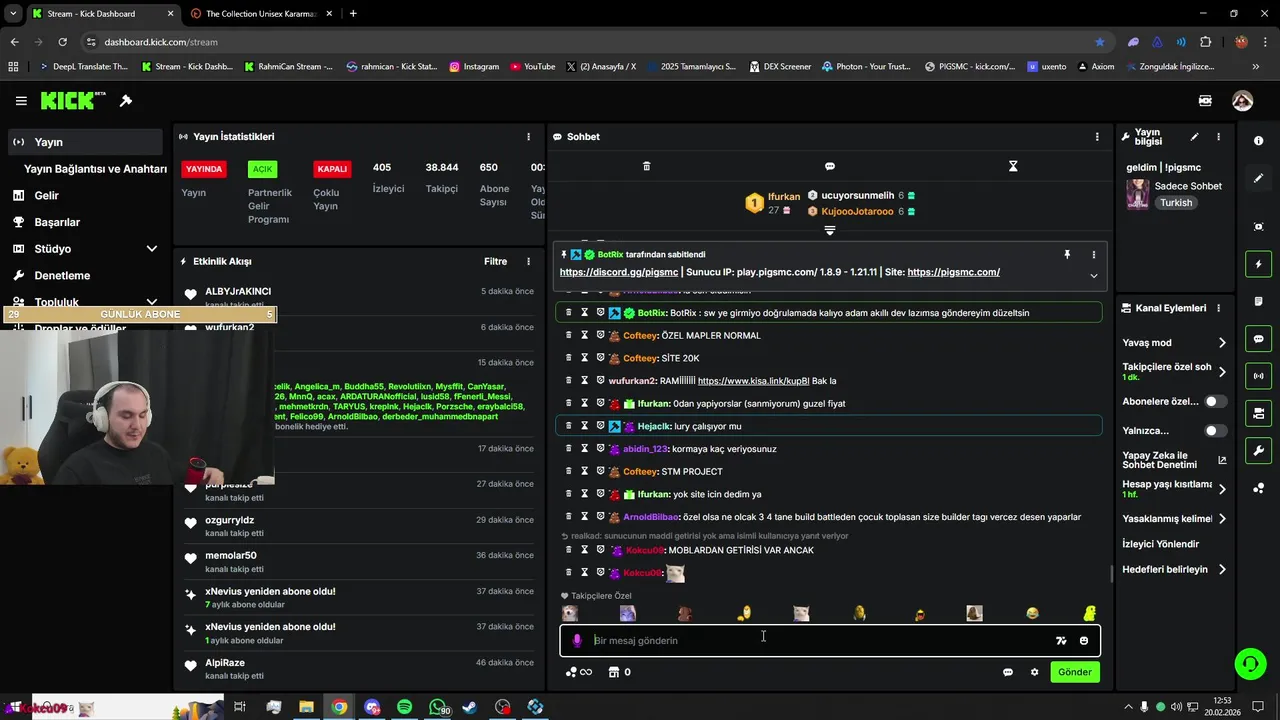This screenshot has height=720, width=1280.
Task: Select the yellow duck emote
Action: 1090,613
